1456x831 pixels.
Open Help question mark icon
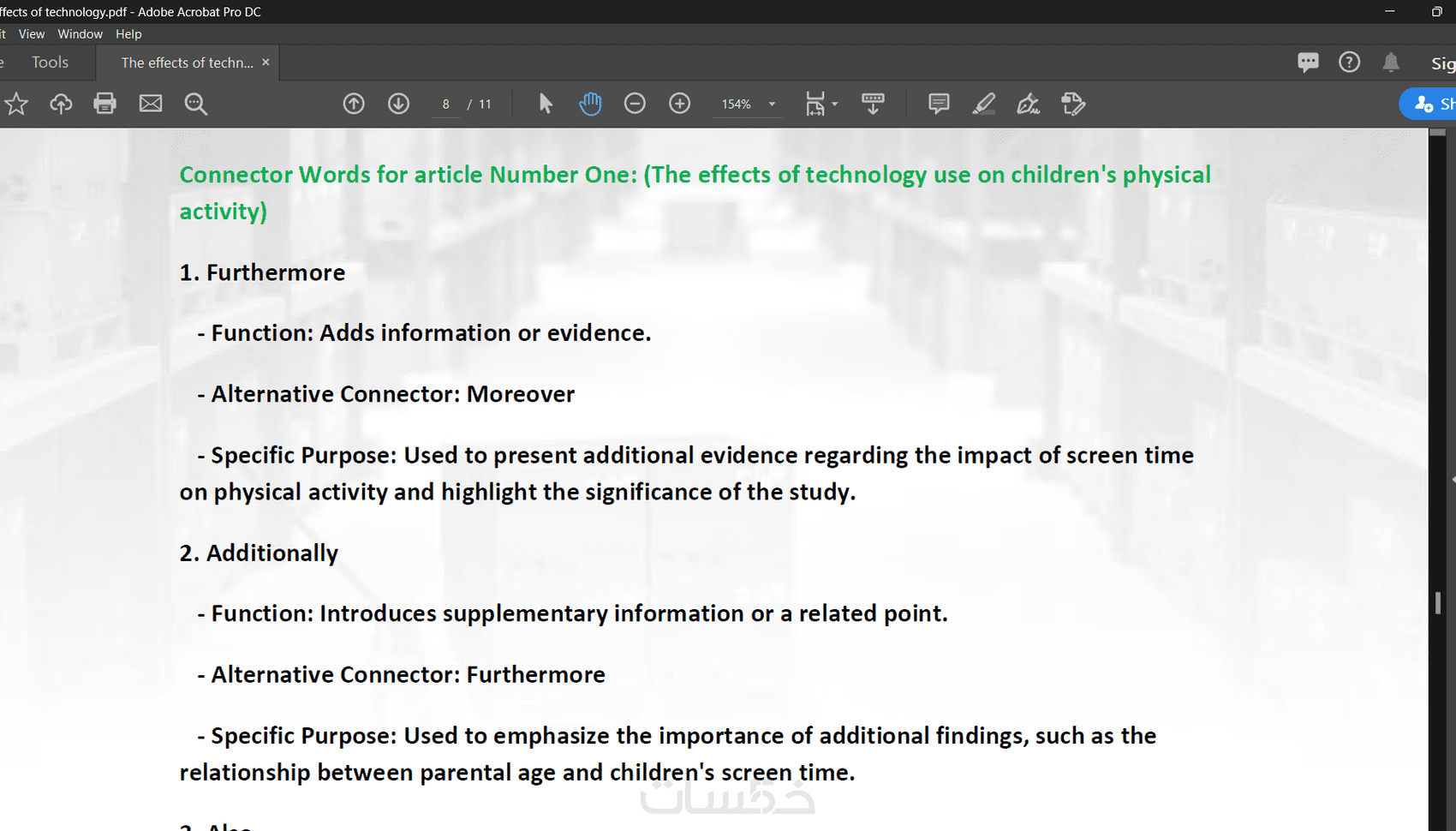coord(1349,63)
